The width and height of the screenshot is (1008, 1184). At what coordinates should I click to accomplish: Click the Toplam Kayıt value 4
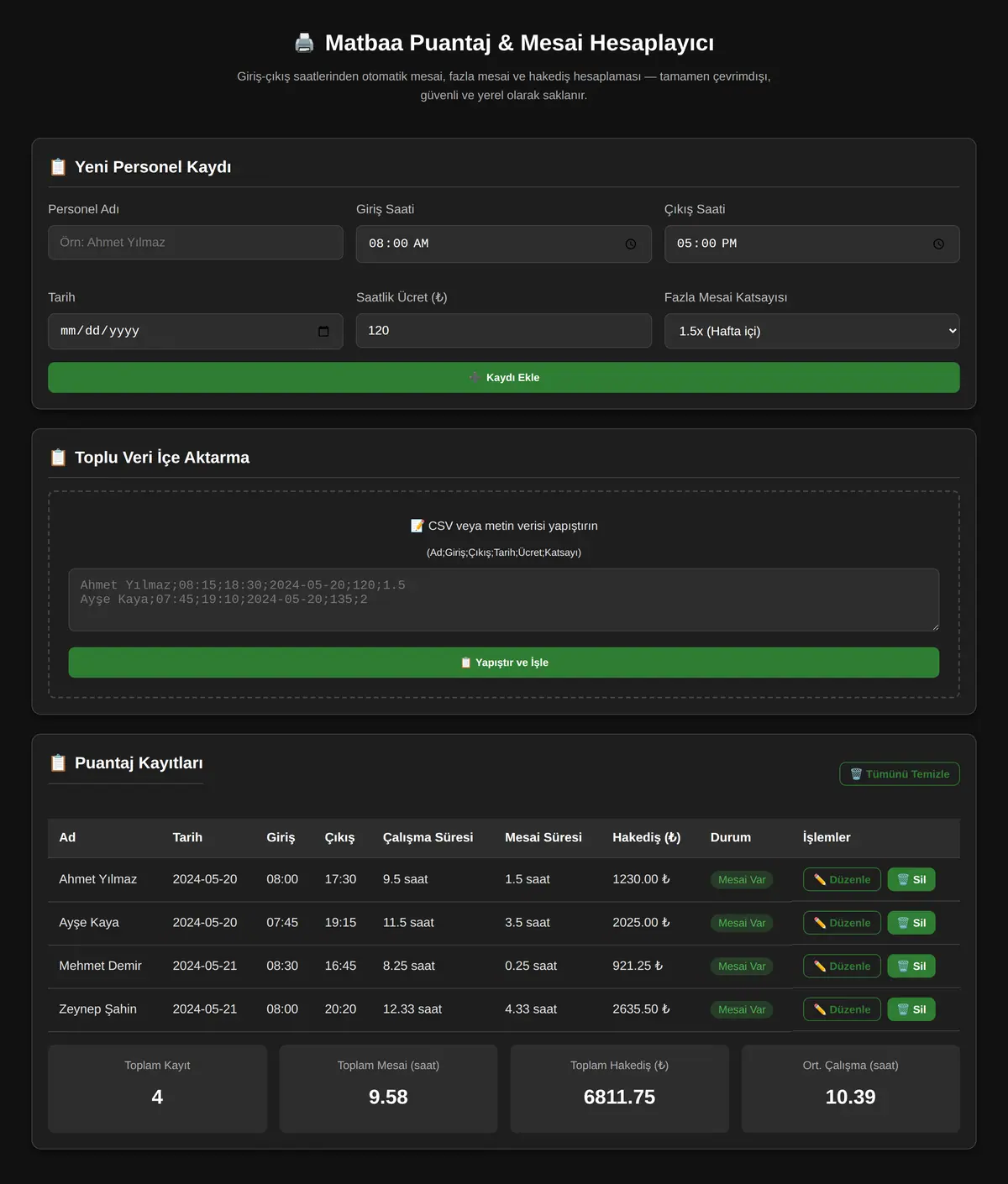coord(157,1097)
